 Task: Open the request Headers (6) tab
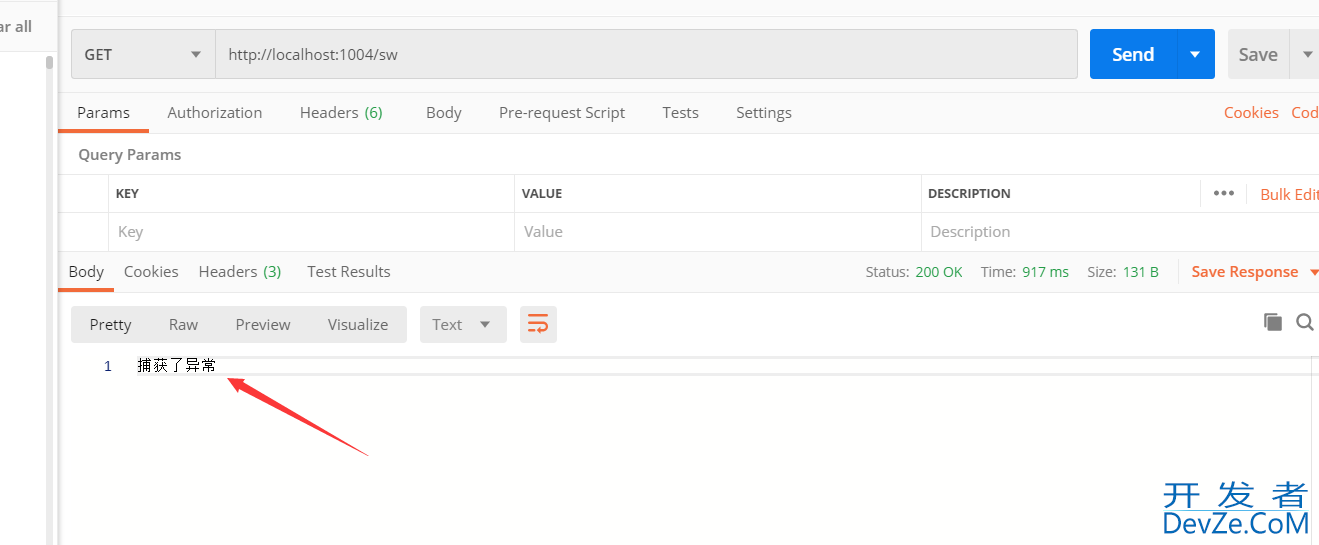(341, 112)
